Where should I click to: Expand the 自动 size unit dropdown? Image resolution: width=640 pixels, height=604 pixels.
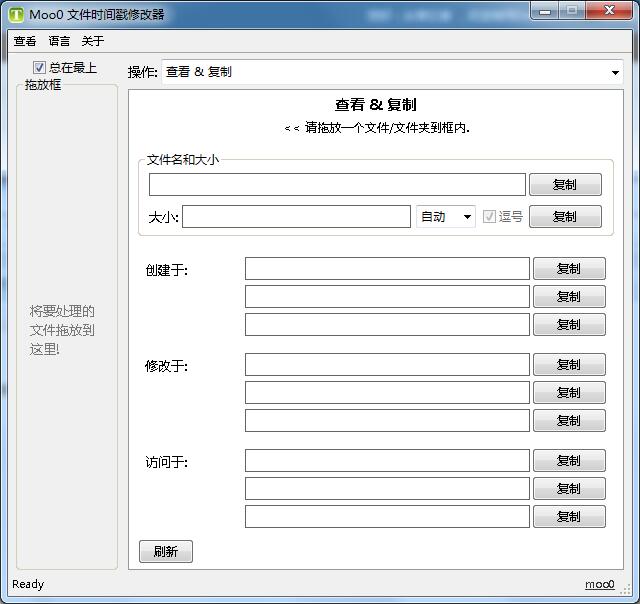click(x=445, y=216)
